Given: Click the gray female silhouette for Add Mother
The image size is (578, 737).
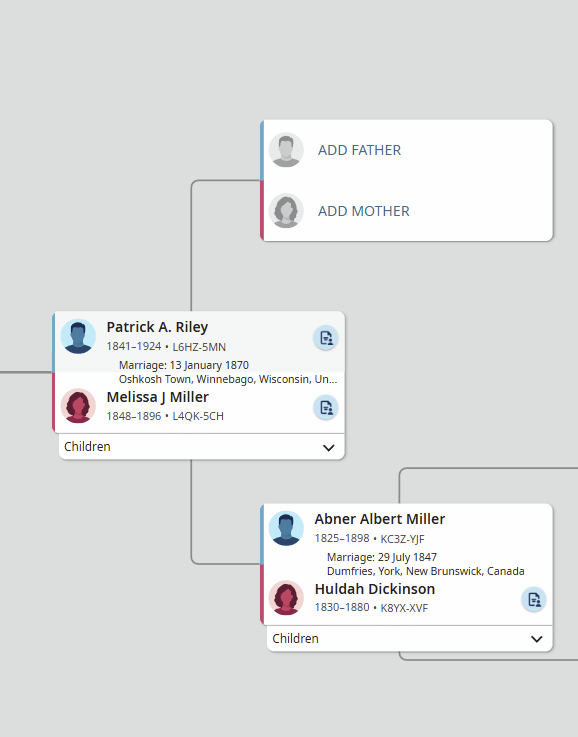Looking at the screenshot, I should click(286, 211).
